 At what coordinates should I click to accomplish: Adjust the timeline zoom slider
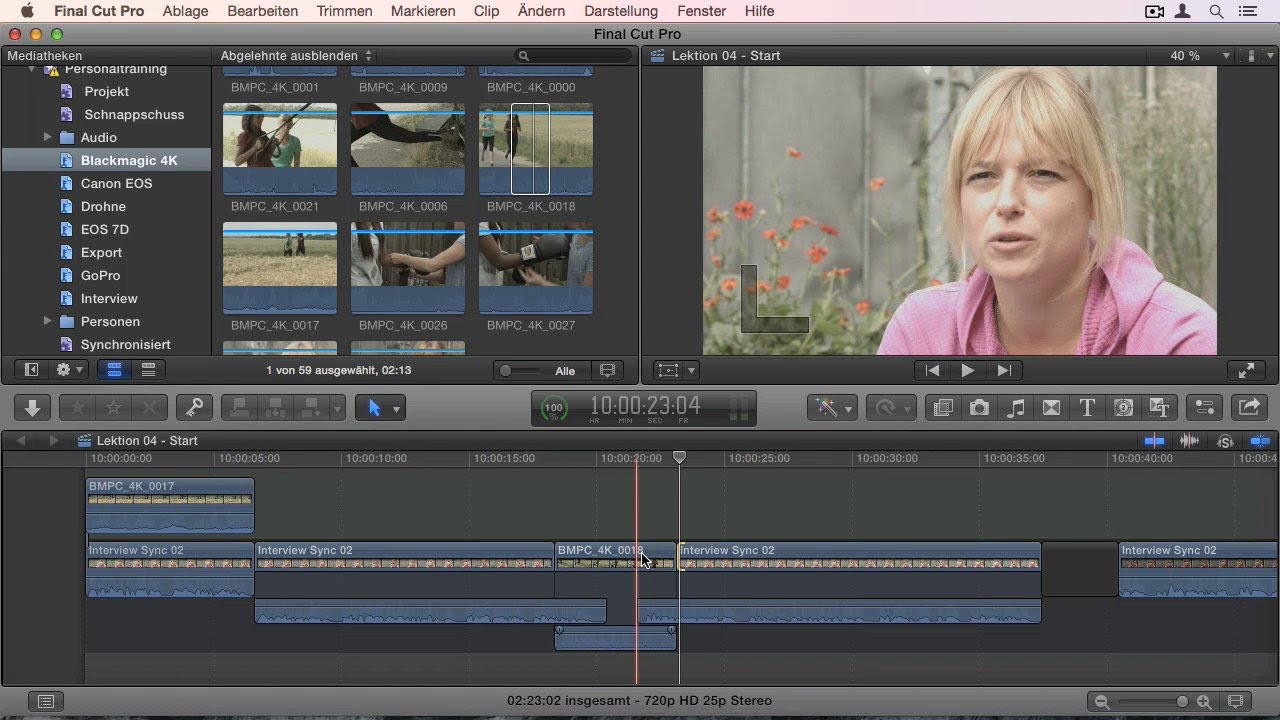click(x=1182, y=702)
